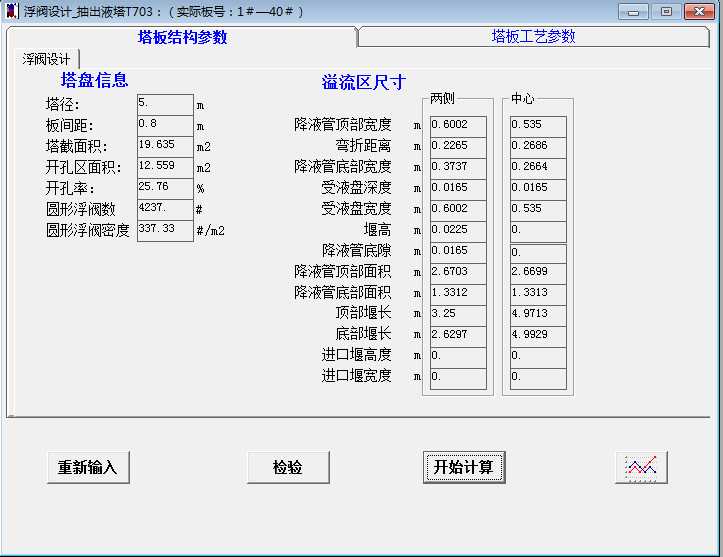Click 两侧 顶部堰长 field 3.25

point(458,315)
